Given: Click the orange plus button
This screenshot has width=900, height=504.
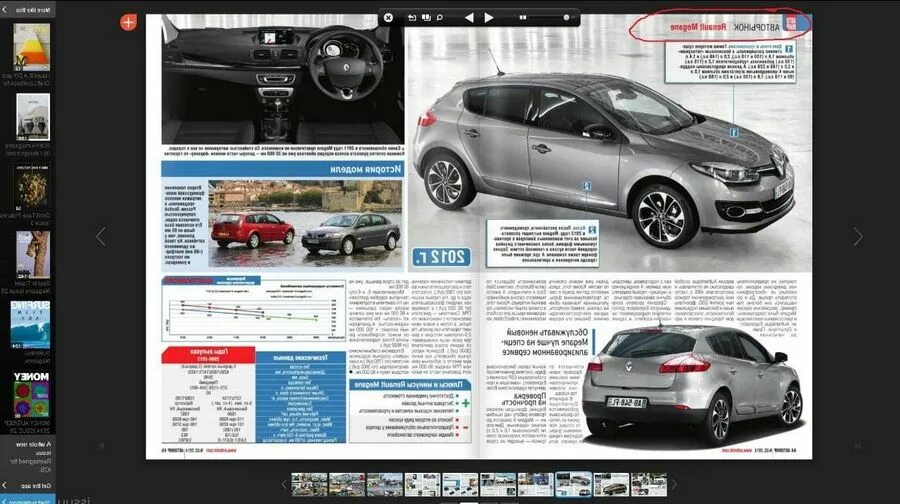Looking at the screenshot, I should 129,22.
